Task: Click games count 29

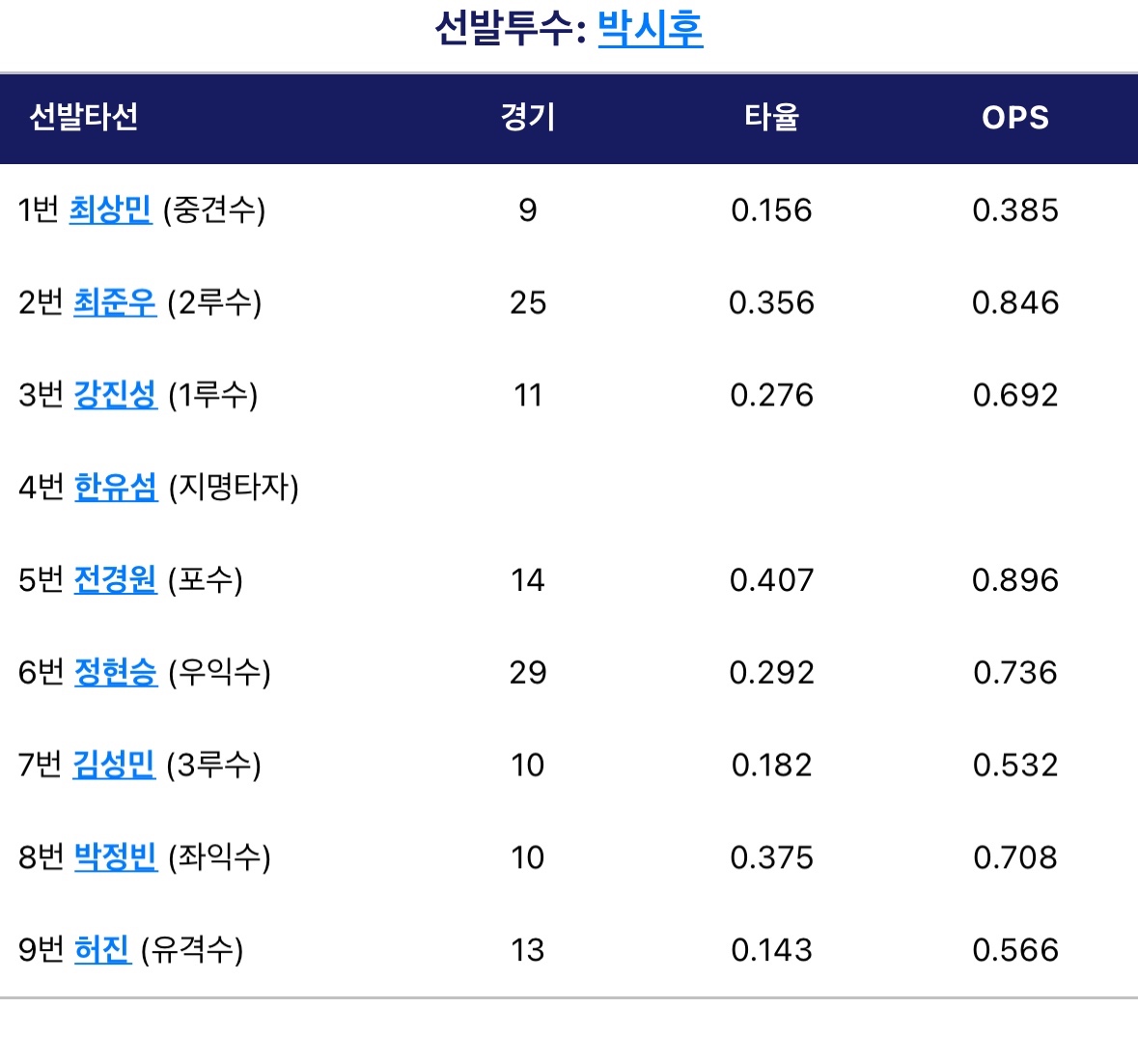Action: [x=527, y=672]
